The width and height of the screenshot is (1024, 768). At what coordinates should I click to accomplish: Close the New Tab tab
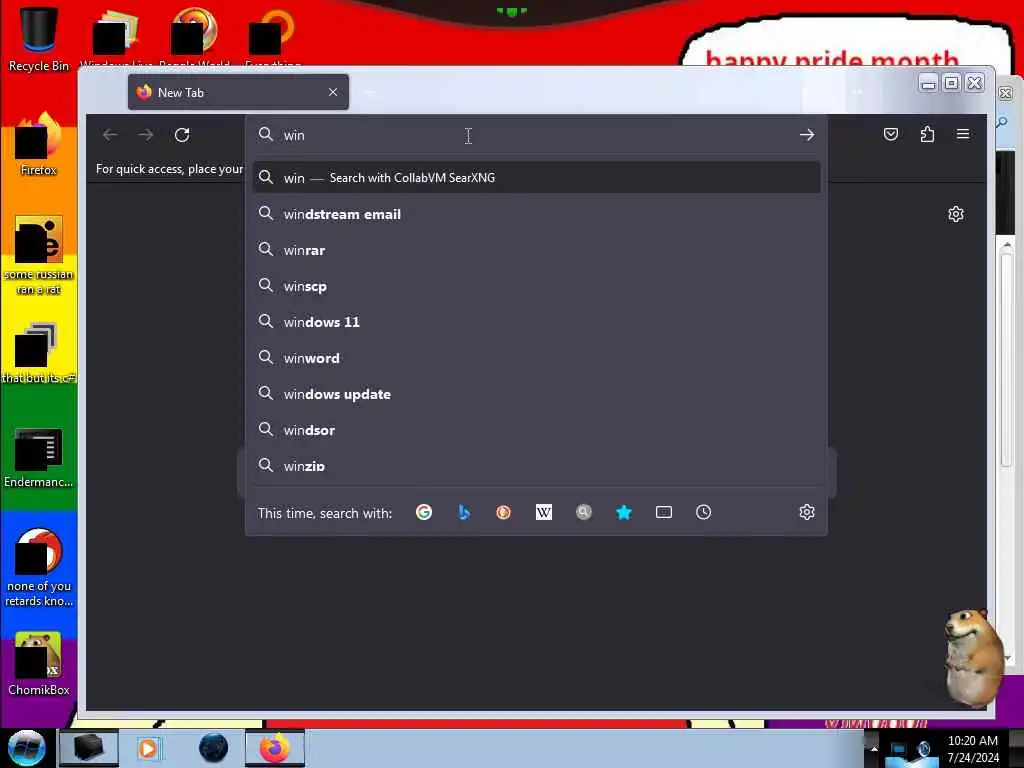pos(333,92)
